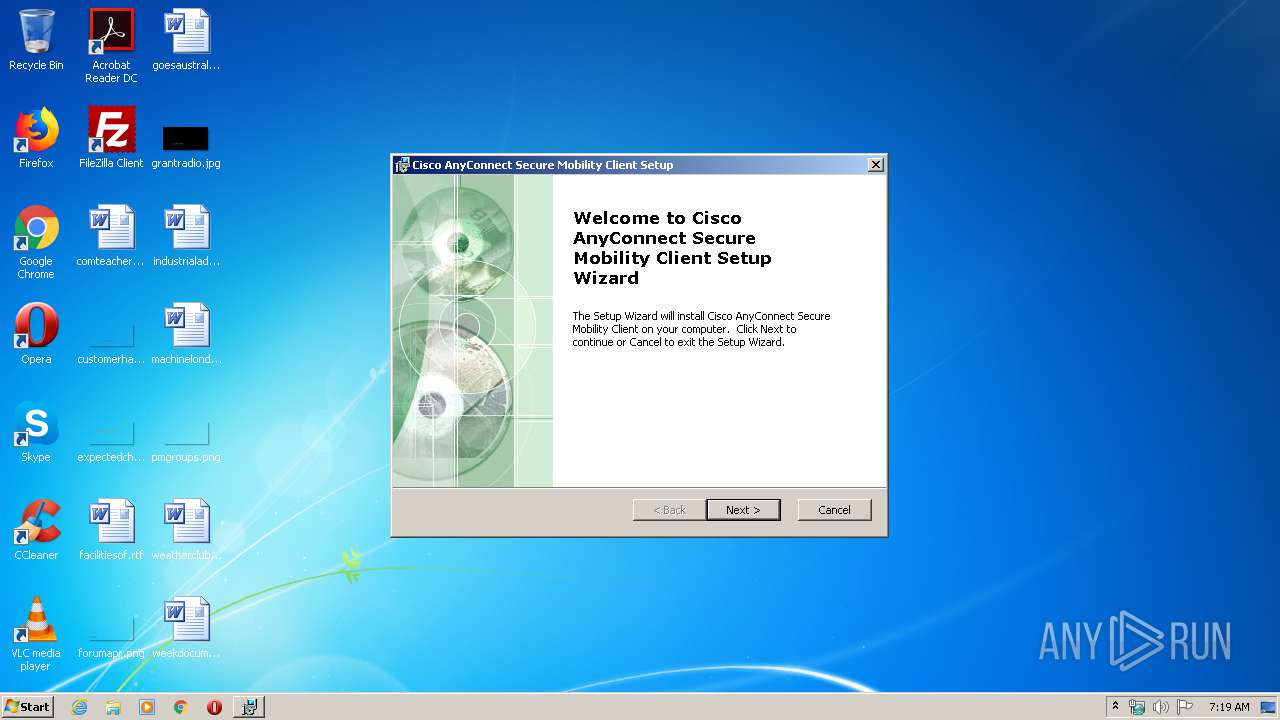The width and height of the screenshot is (1280, 720).
Task: Click the installer icon in the title bar
Action: click(x=402, y=165)
